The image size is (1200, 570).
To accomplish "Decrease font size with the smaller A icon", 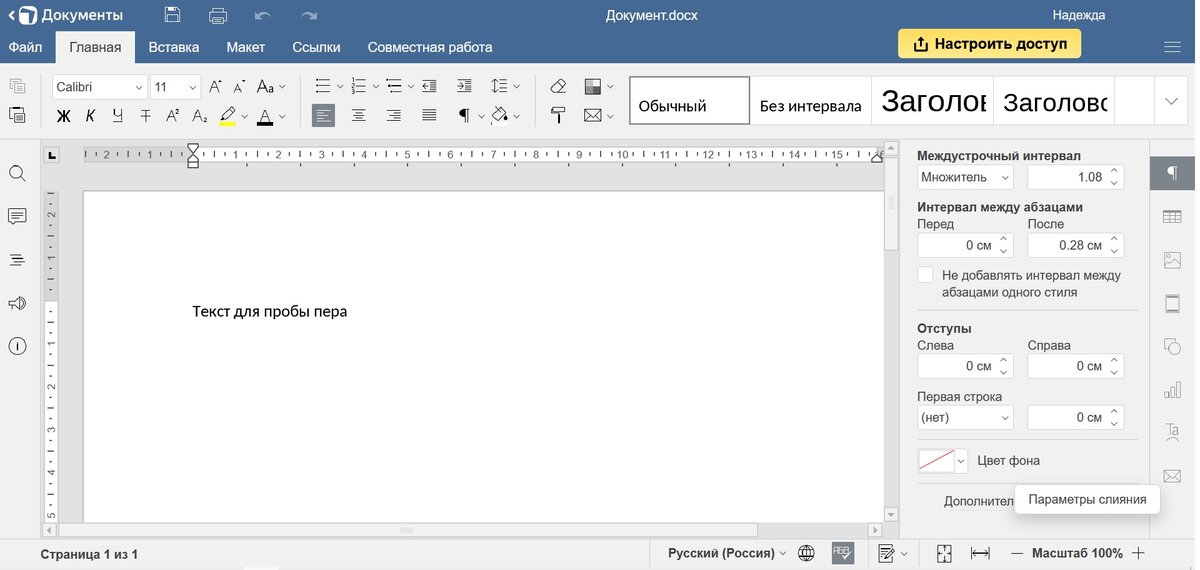I will 239,87.
